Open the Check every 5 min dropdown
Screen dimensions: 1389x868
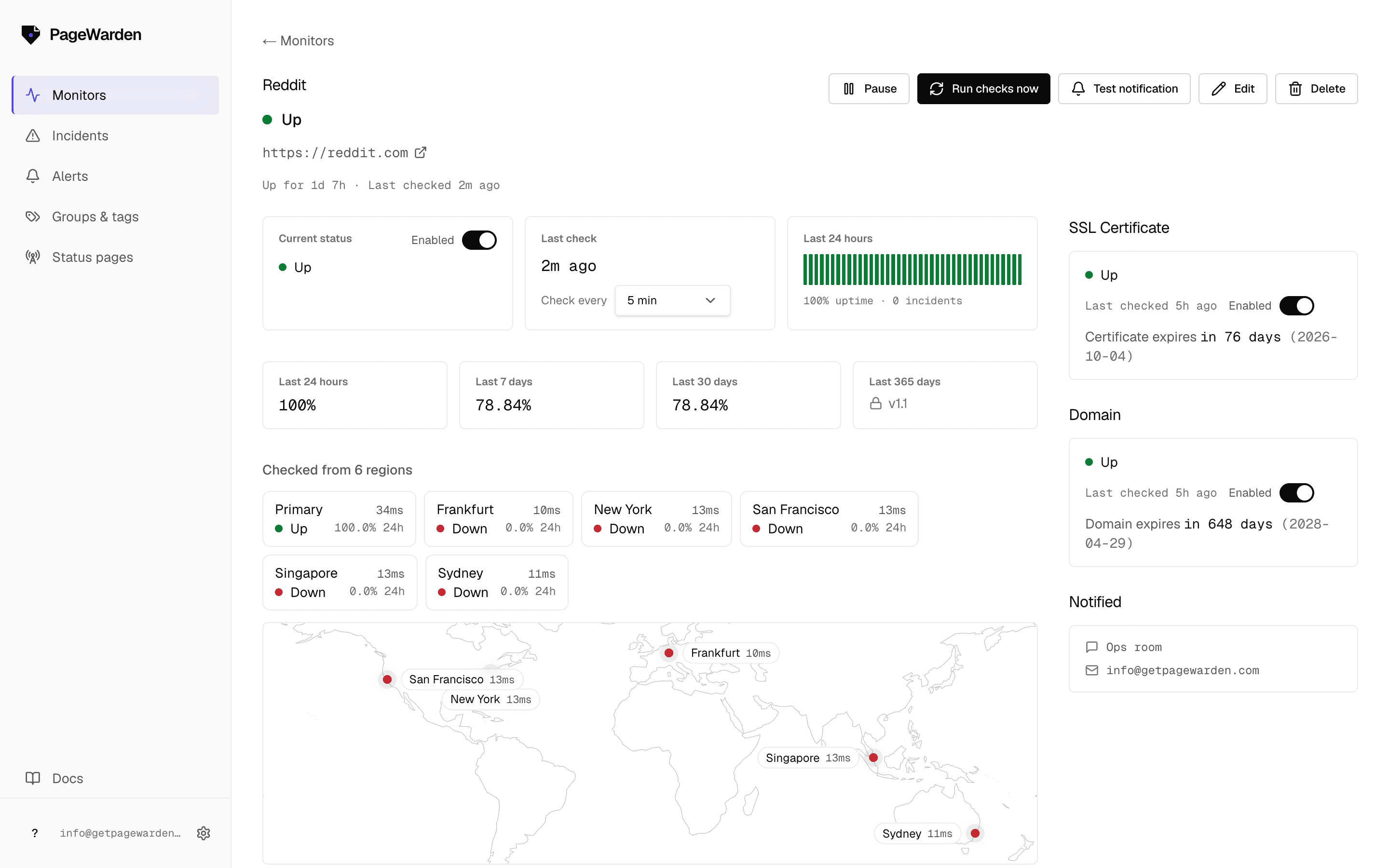coord(672,300)
